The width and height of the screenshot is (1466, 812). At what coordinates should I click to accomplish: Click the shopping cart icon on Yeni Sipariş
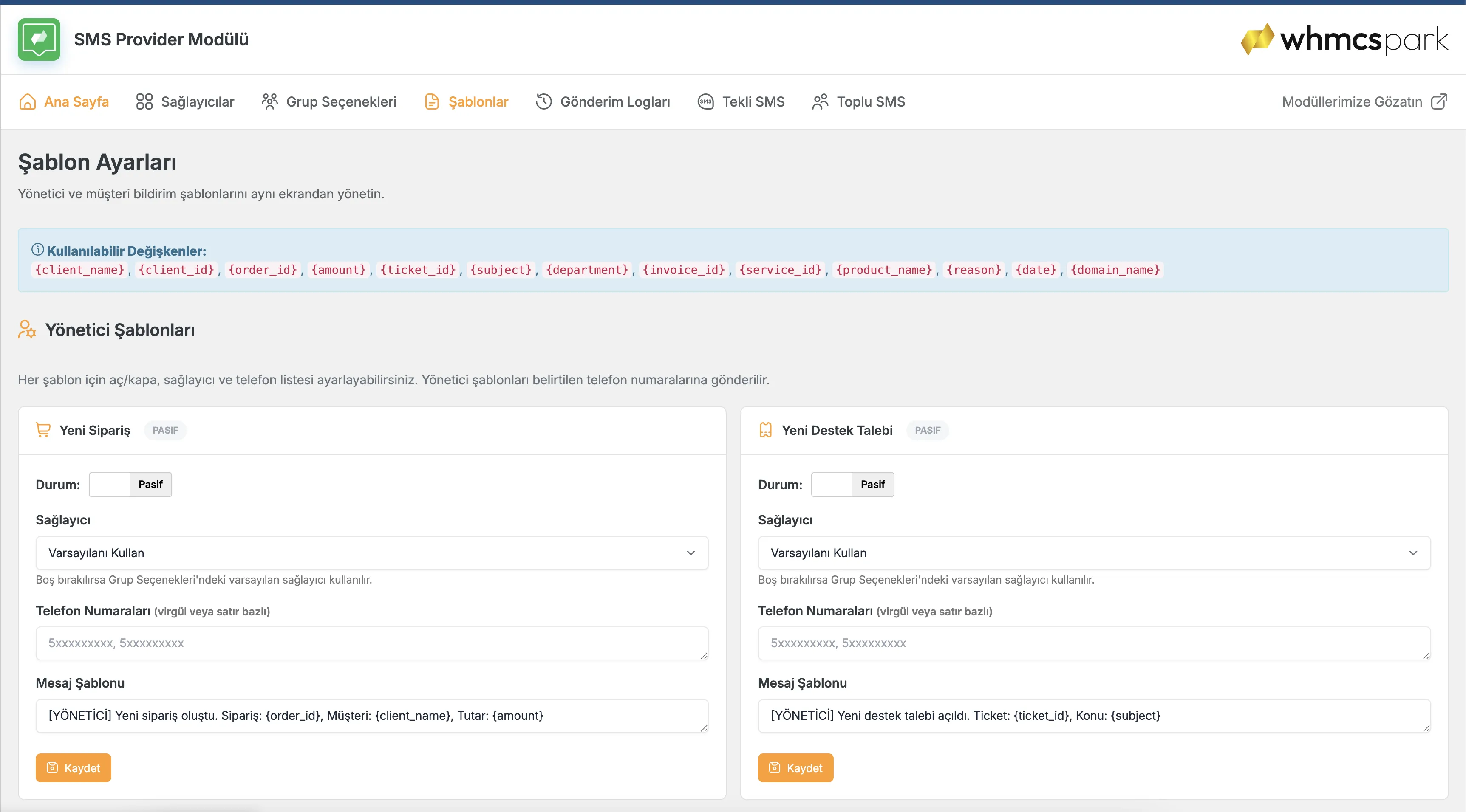pyautogui.click(x=43, y=430)
